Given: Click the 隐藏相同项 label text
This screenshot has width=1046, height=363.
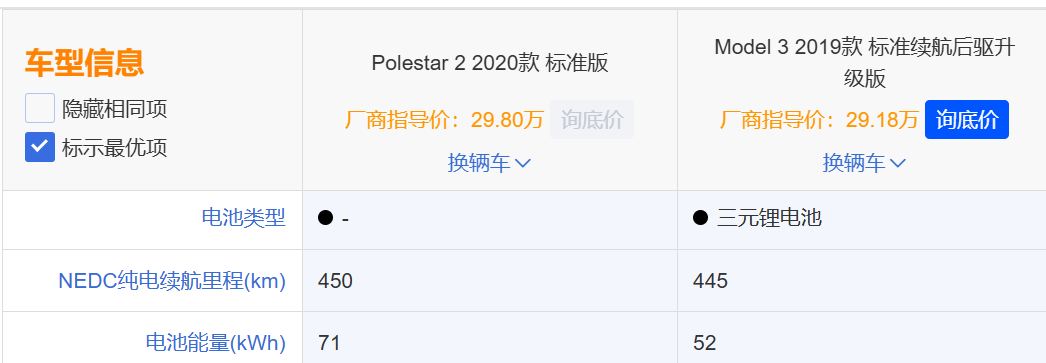Looking at the screenshot, I should click(x=114, y=109).
